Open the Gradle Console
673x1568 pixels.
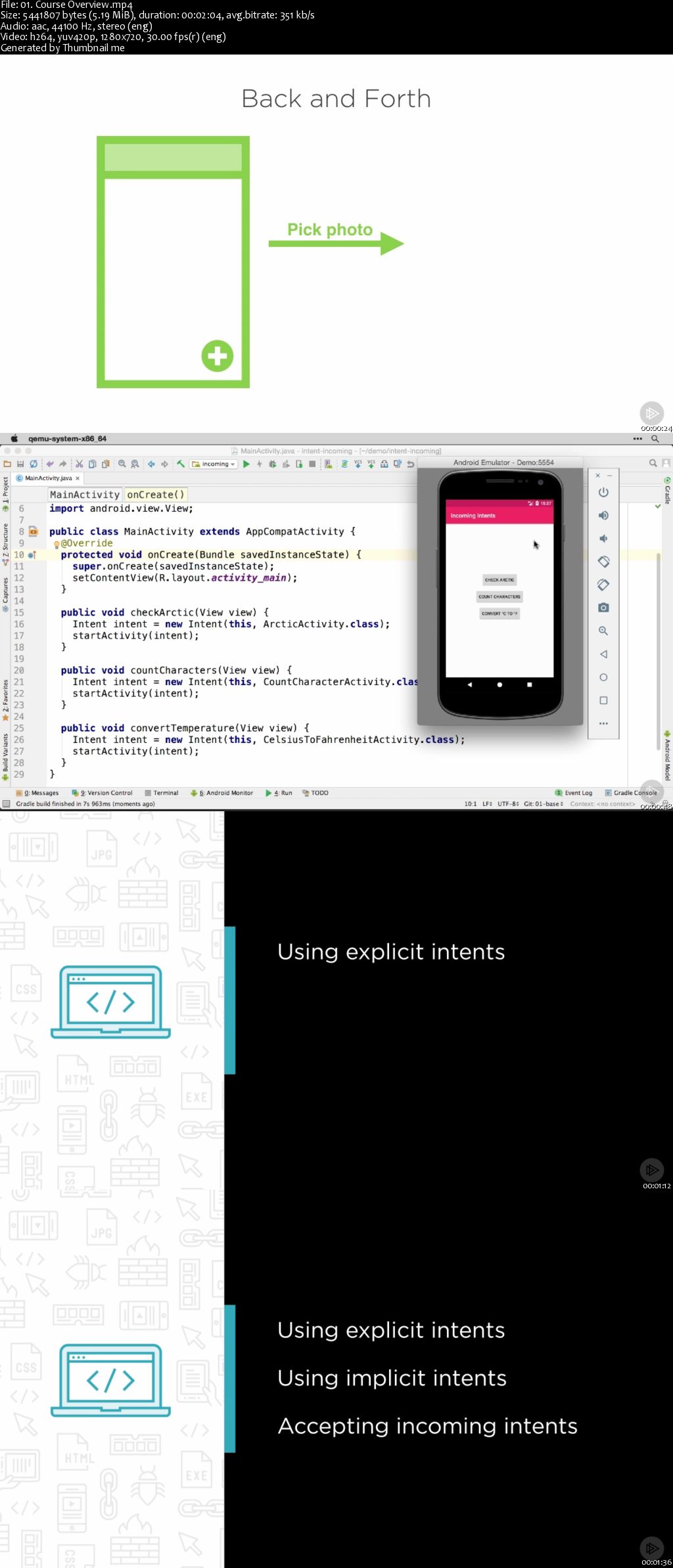(x=631, y=793)
